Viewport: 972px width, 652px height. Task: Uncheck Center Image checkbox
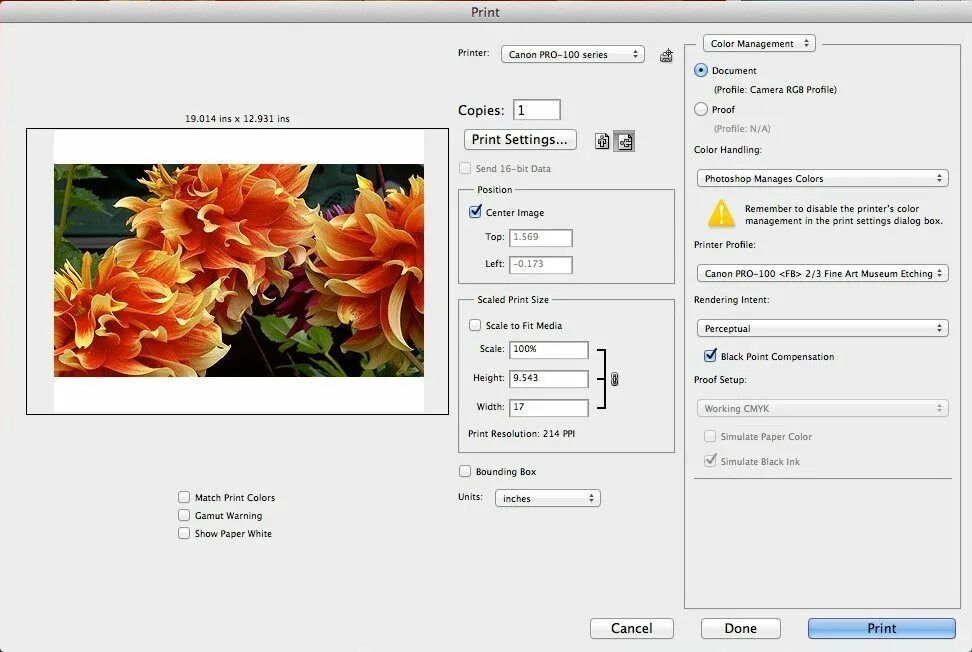(x=475, y=212)
